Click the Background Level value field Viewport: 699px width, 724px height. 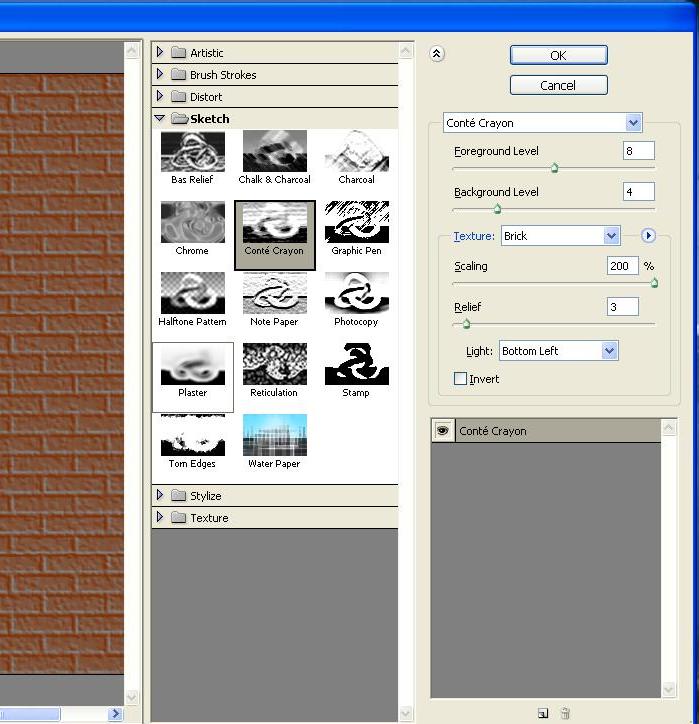(639, 192)
